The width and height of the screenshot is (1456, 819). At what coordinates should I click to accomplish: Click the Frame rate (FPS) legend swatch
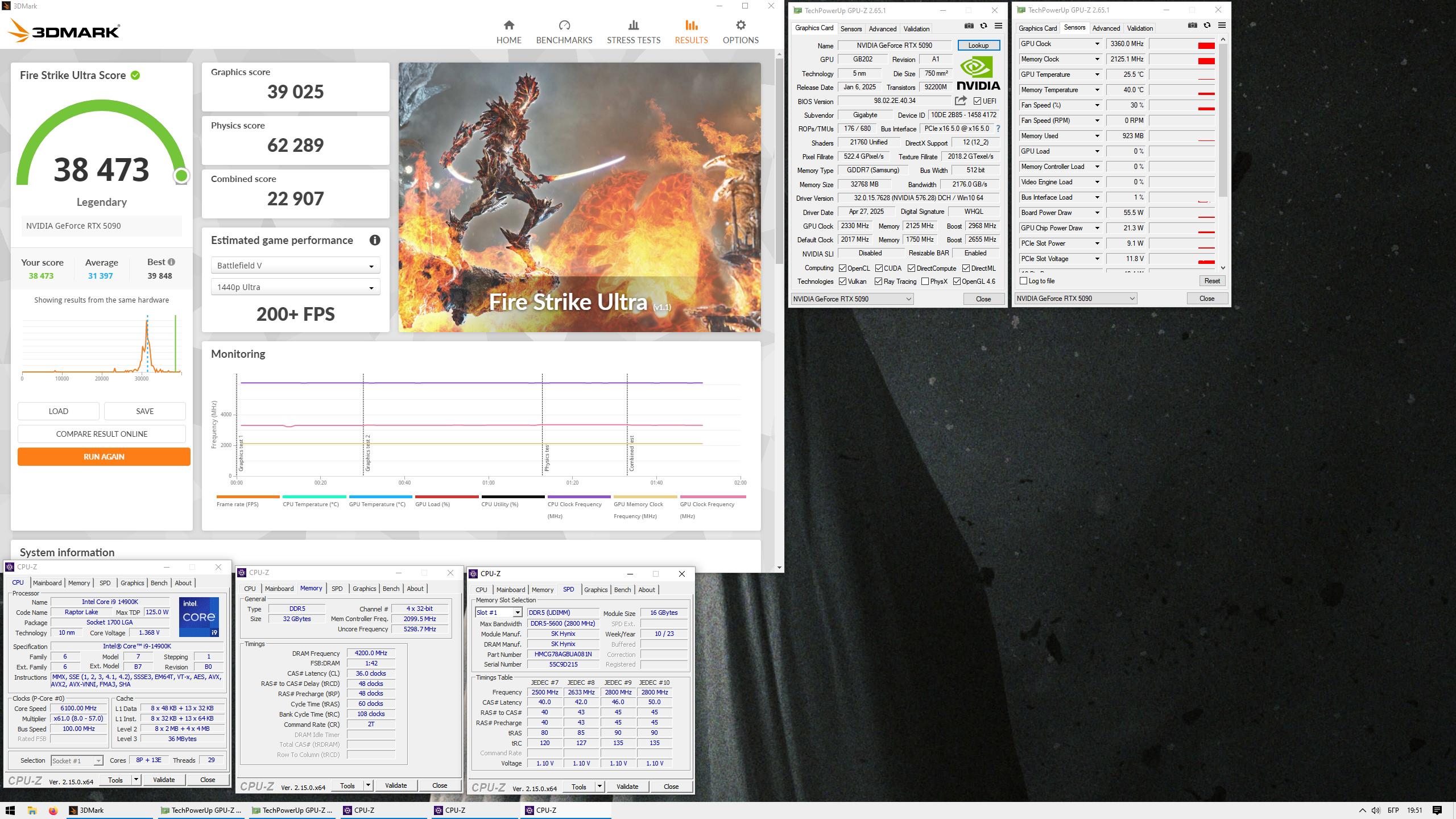(x=248, y=497)
